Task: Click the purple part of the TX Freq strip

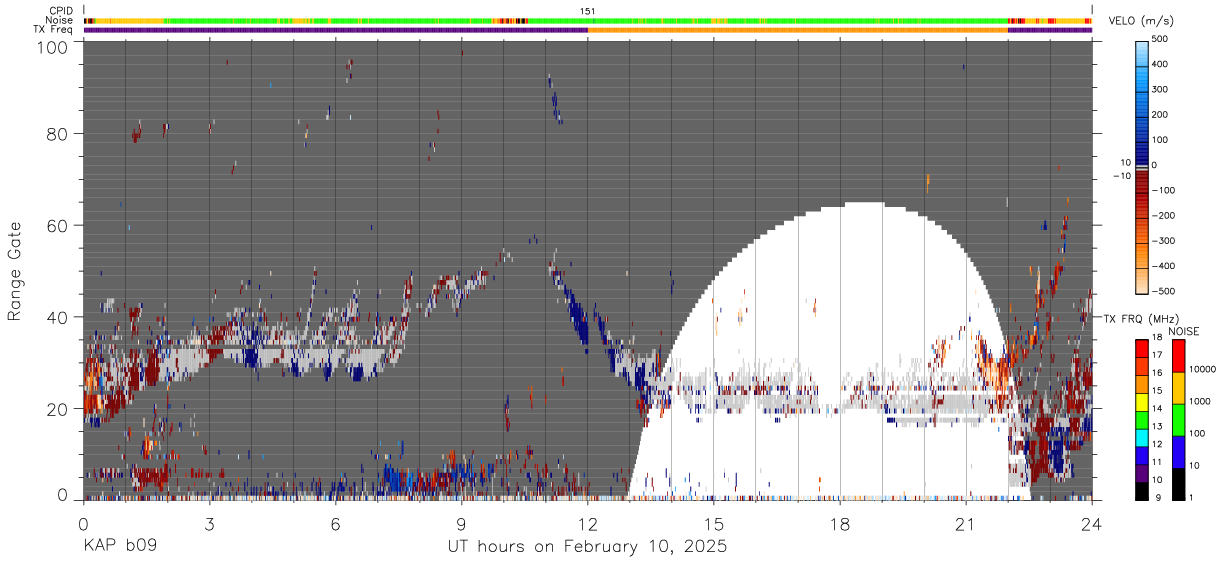Action: [x=335, y=30]
